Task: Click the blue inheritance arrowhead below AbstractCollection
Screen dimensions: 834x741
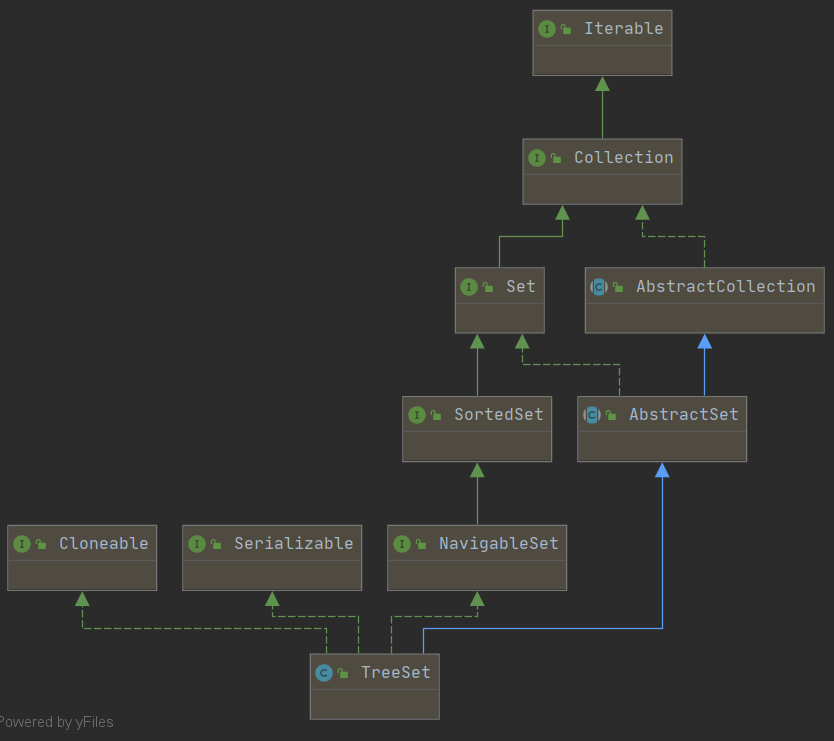Action: tap(704, 342)
